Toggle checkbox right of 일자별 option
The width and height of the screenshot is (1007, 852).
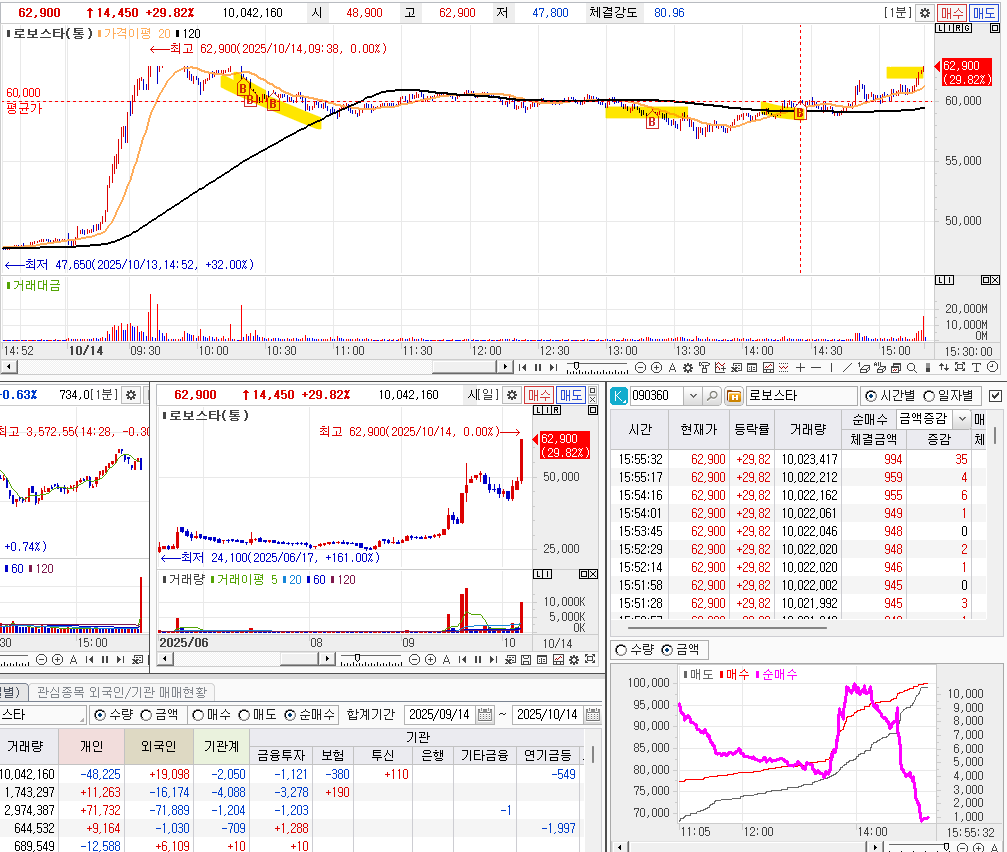[x=995, y=396]
